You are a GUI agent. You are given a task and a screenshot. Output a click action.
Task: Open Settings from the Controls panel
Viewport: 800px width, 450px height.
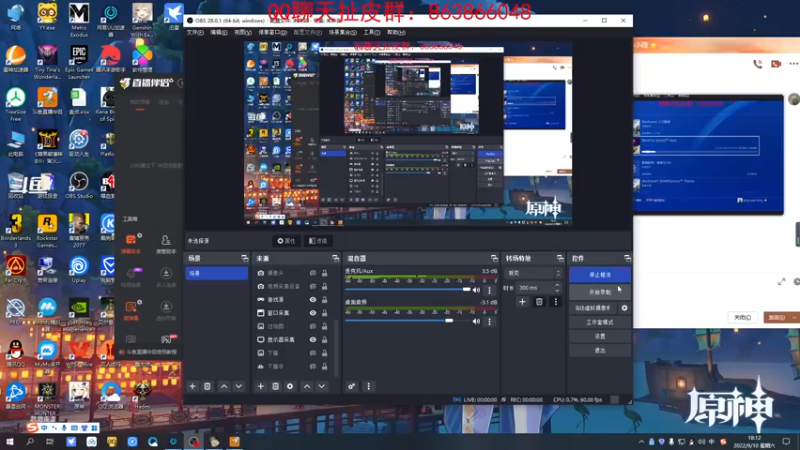(x=599, y=337)
